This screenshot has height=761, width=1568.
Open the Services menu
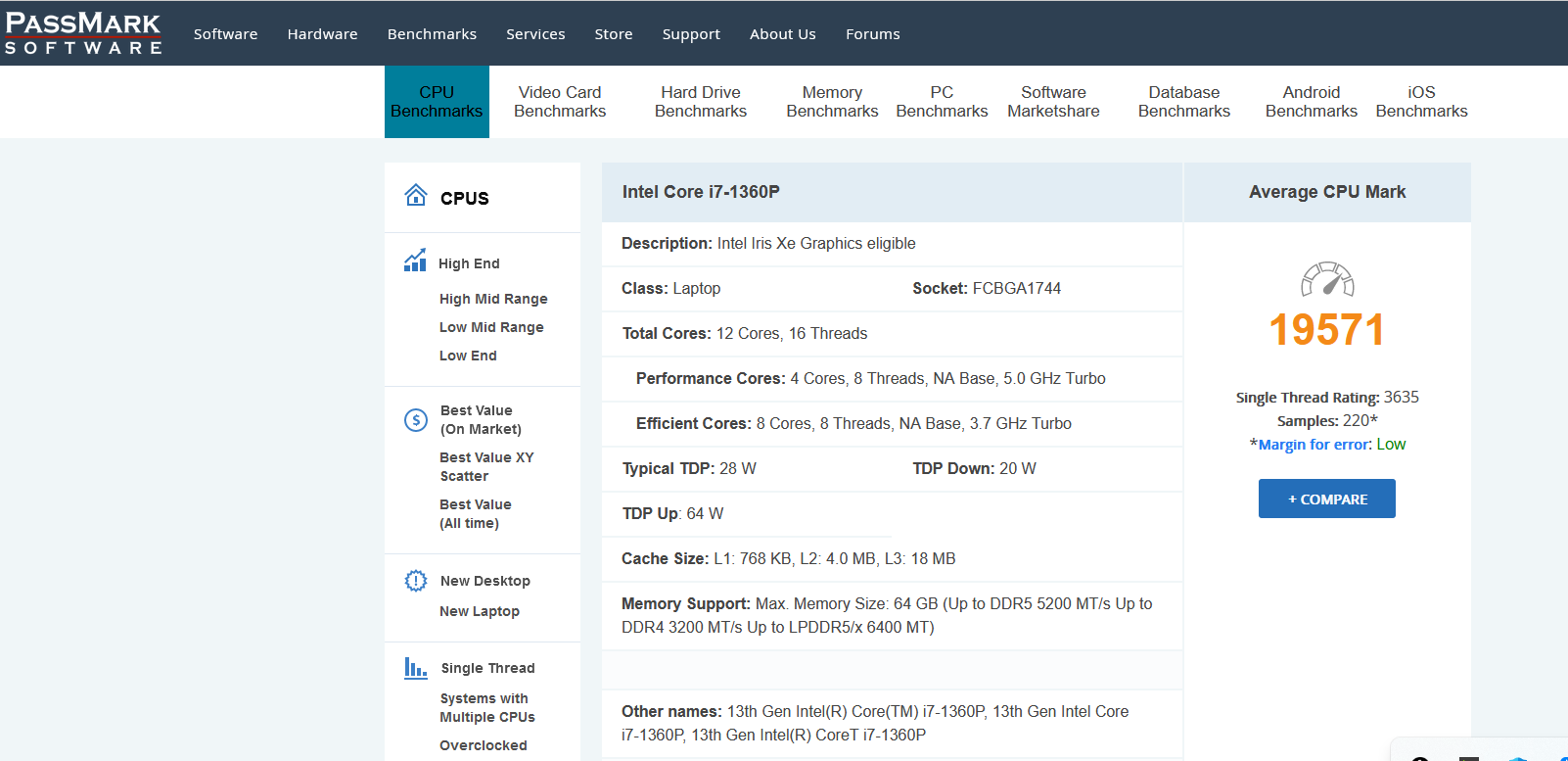click(535, 33)
